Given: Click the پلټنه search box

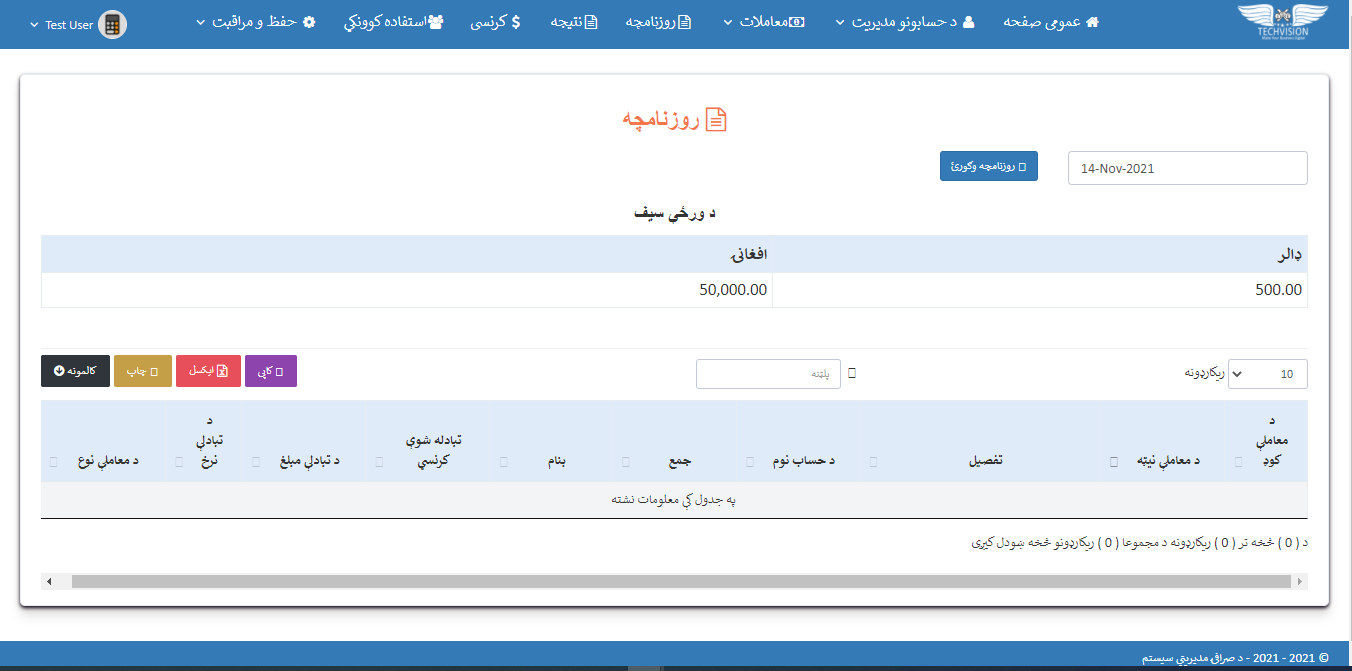Looking at the screenshot, I should pos(768,374).
